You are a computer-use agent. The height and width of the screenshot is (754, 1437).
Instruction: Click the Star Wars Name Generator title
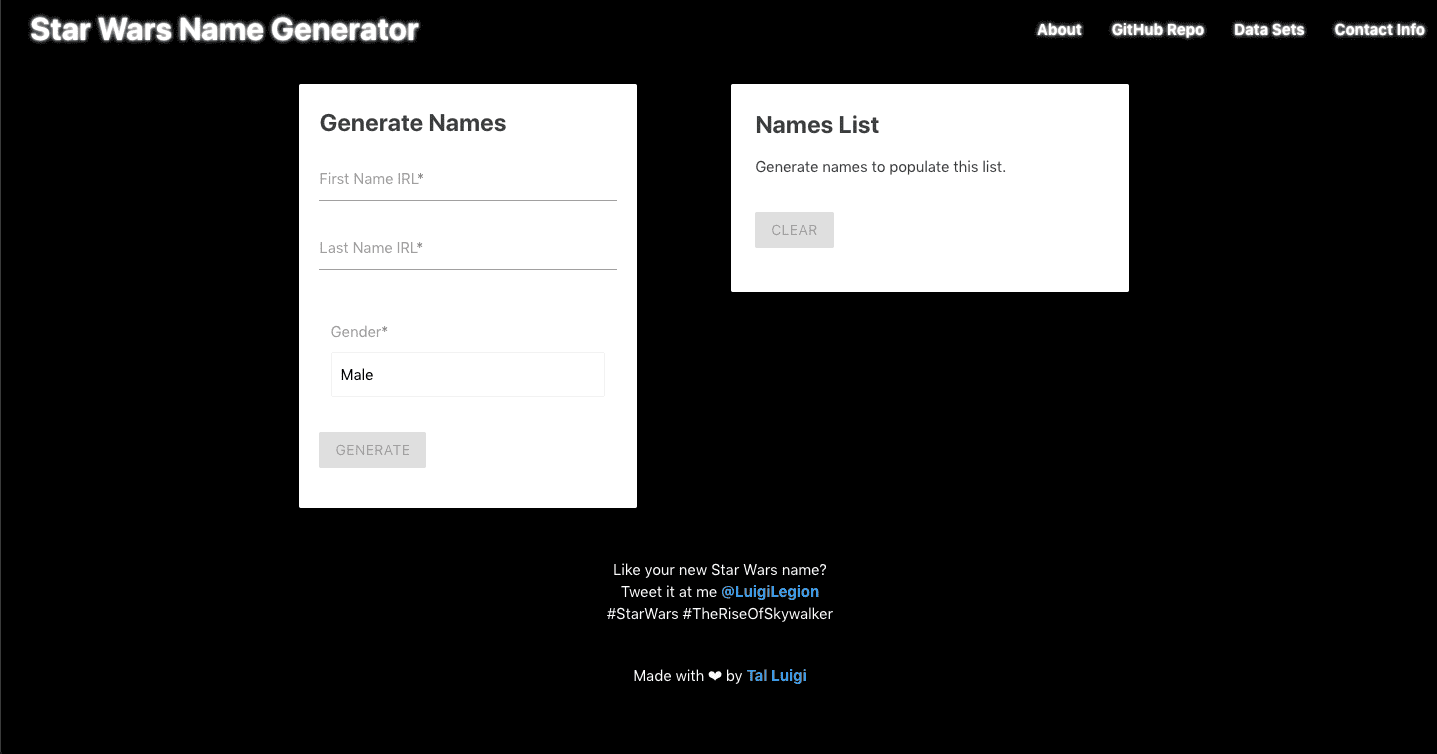tap(224, 30)
